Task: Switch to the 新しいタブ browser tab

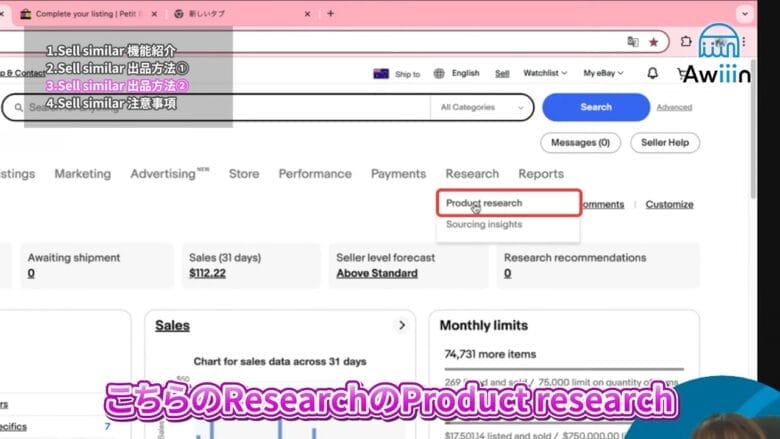Action: click(206, 14)
